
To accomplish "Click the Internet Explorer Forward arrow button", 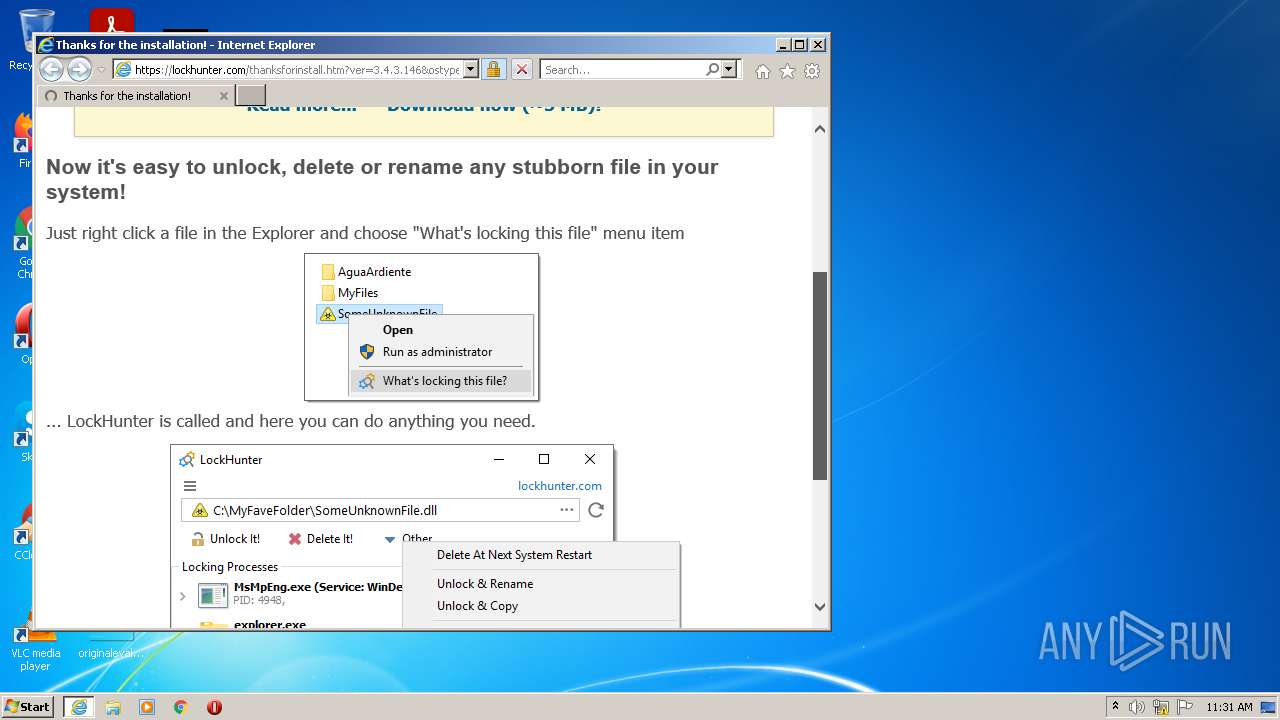I will tap(79, 69).
